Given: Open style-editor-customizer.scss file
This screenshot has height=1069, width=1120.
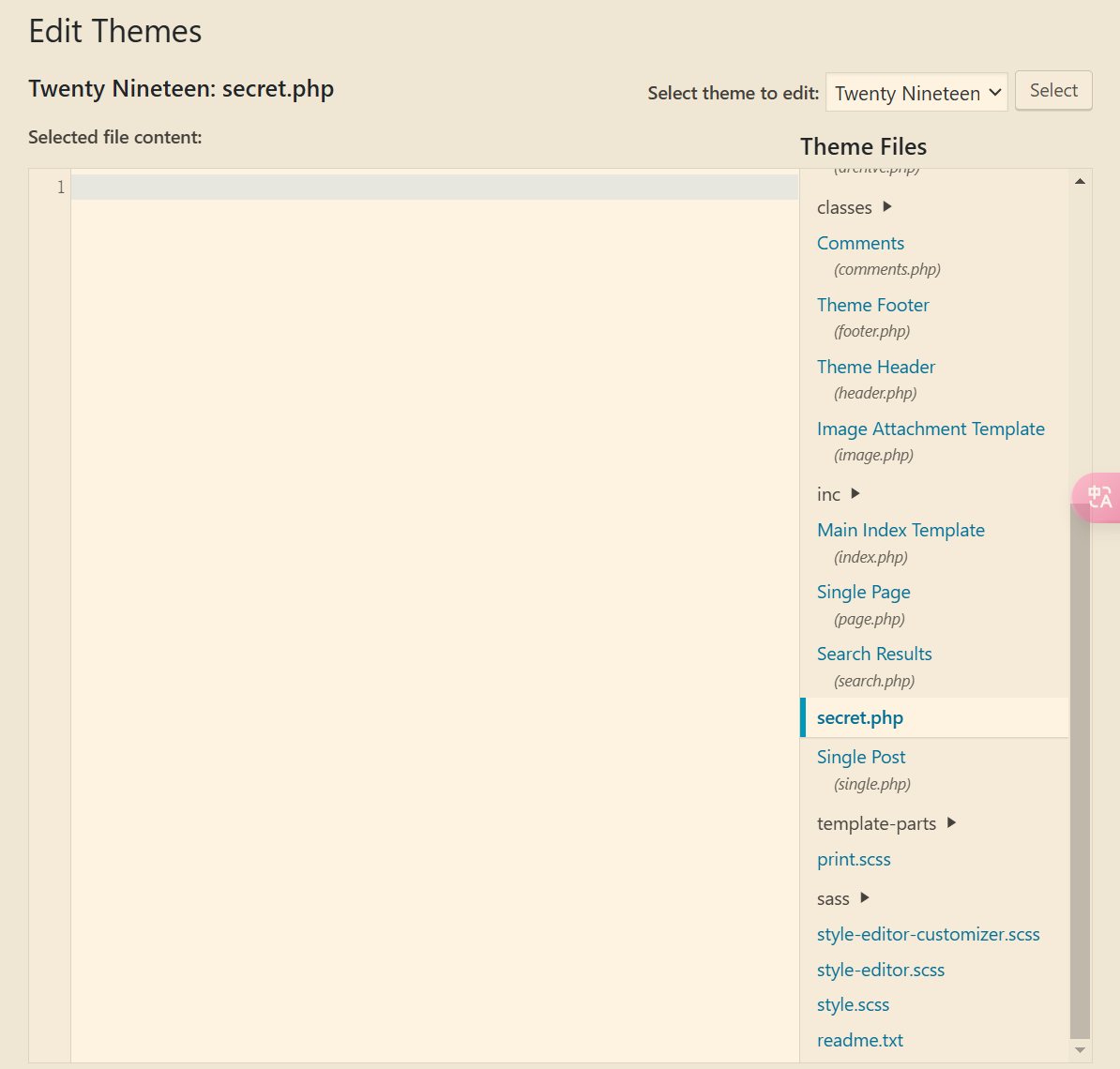Looking at the screenshot, I should pos(928,934).
